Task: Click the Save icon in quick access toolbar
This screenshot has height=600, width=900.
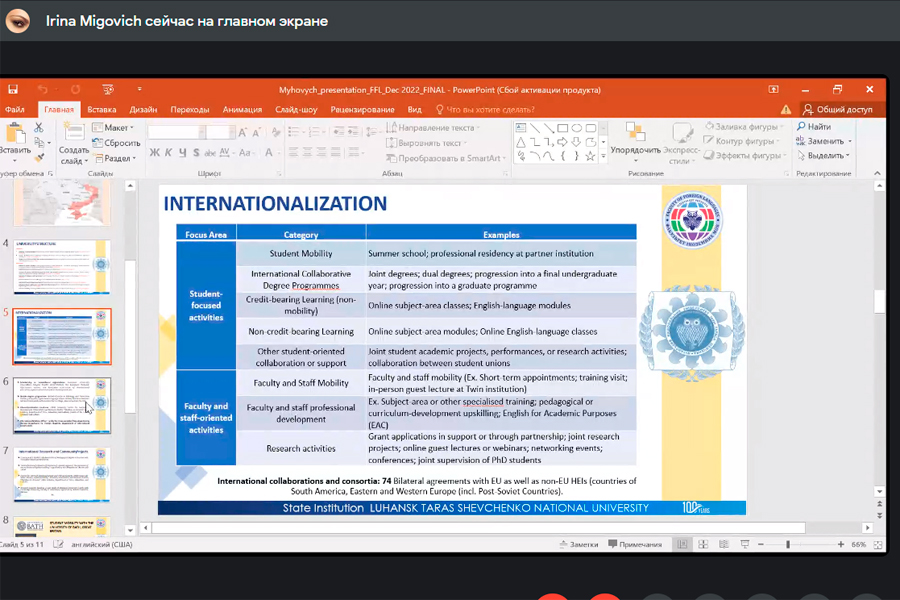Action: [13, 90]
